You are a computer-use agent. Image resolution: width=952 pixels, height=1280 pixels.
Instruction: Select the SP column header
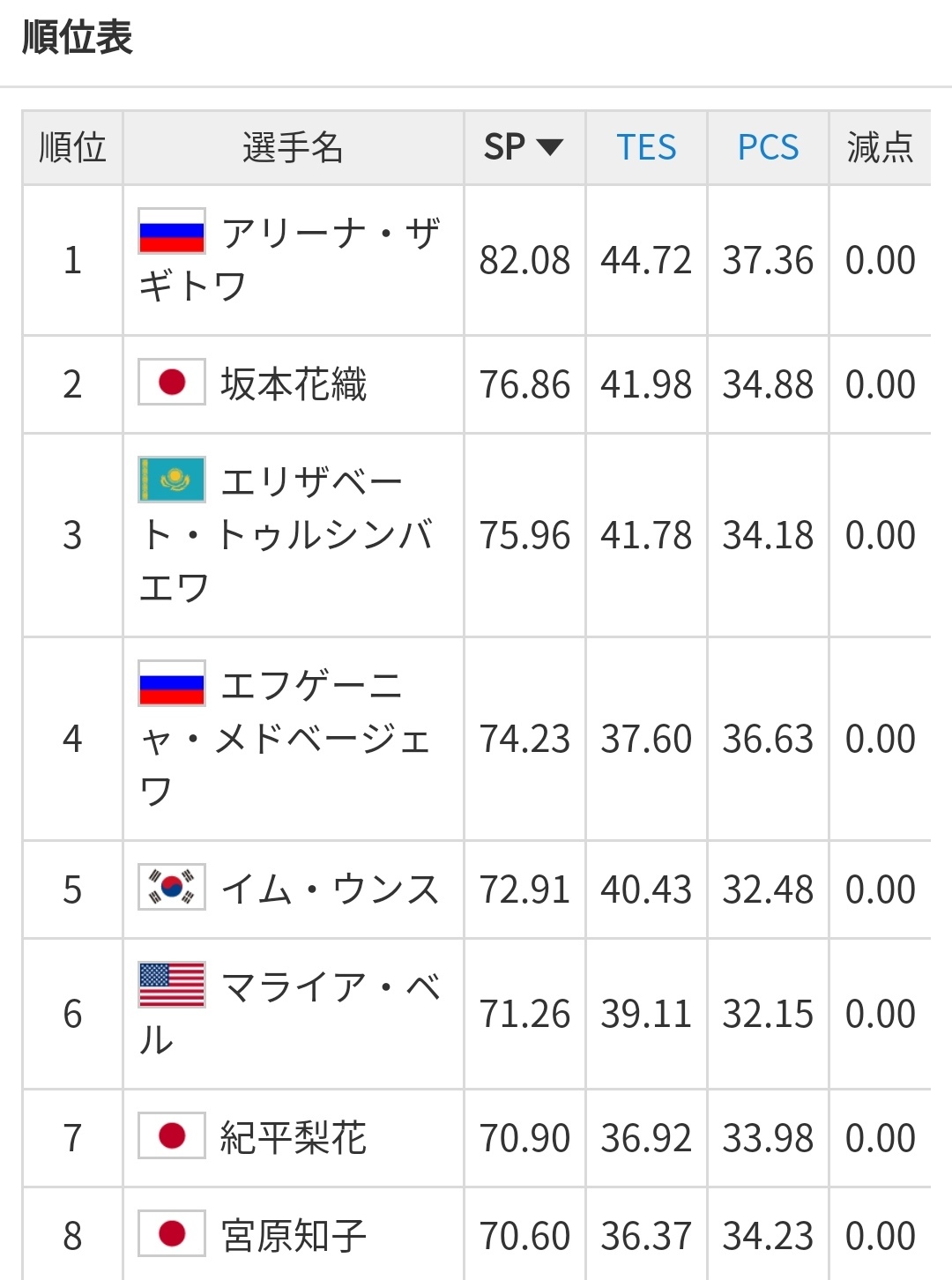[505, 147]
